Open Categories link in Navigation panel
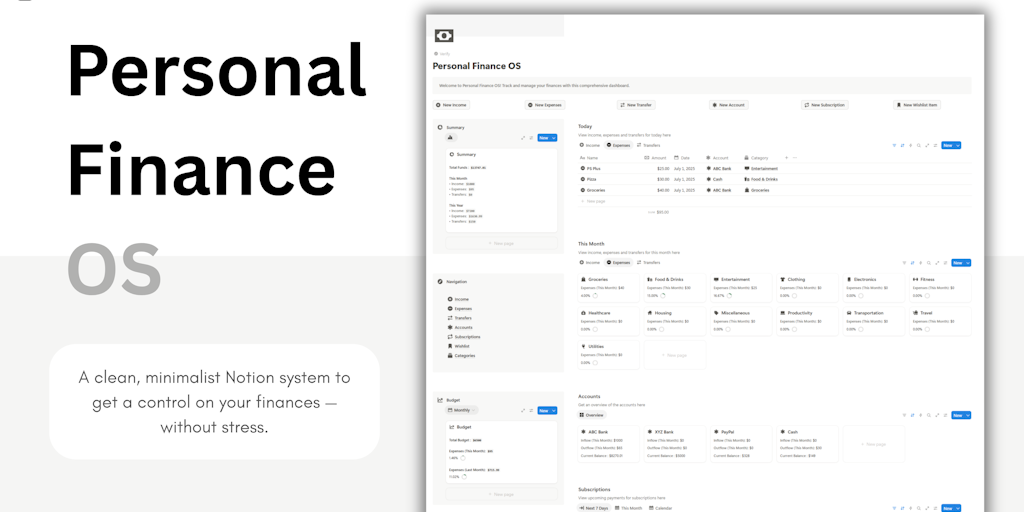 tap(461, 356)
